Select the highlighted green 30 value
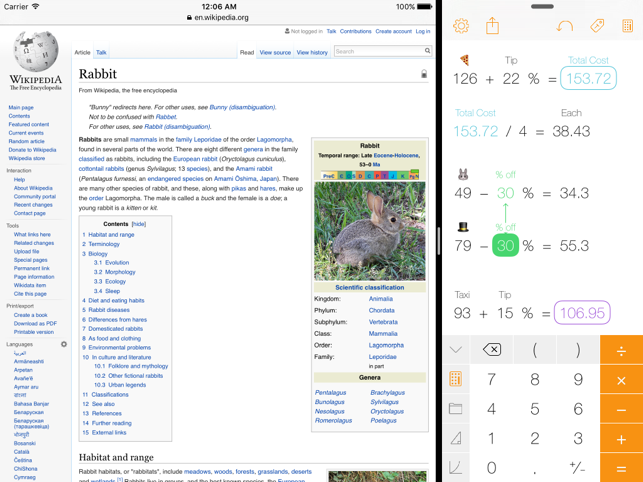643x482 pixels. (505, 245)
